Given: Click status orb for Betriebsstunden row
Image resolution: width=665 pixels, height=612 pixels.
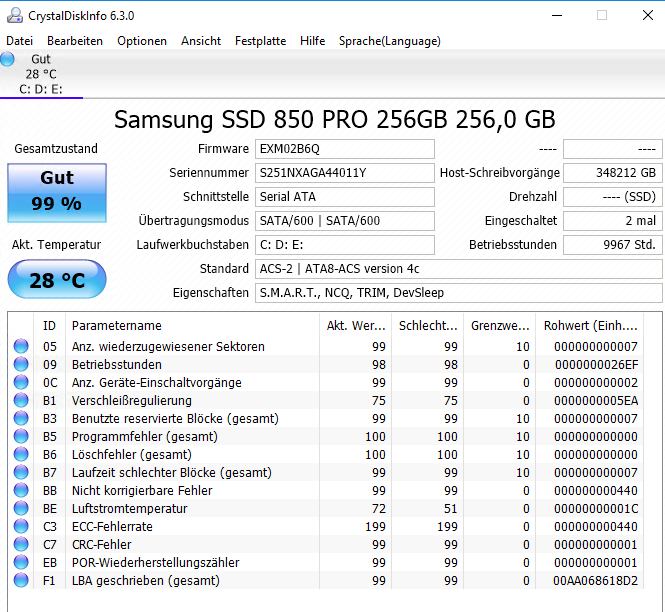Looking at the screenshot, I should pos(21,364).
